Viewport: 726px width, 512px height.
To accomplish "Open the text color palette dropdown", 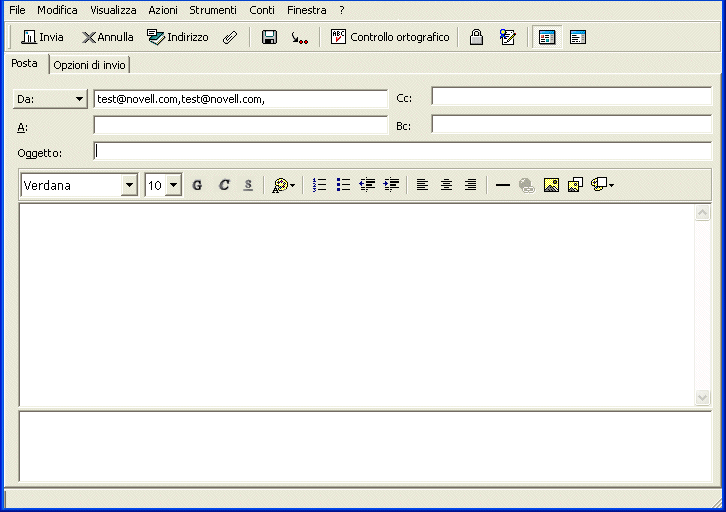I will click(283, 185).
